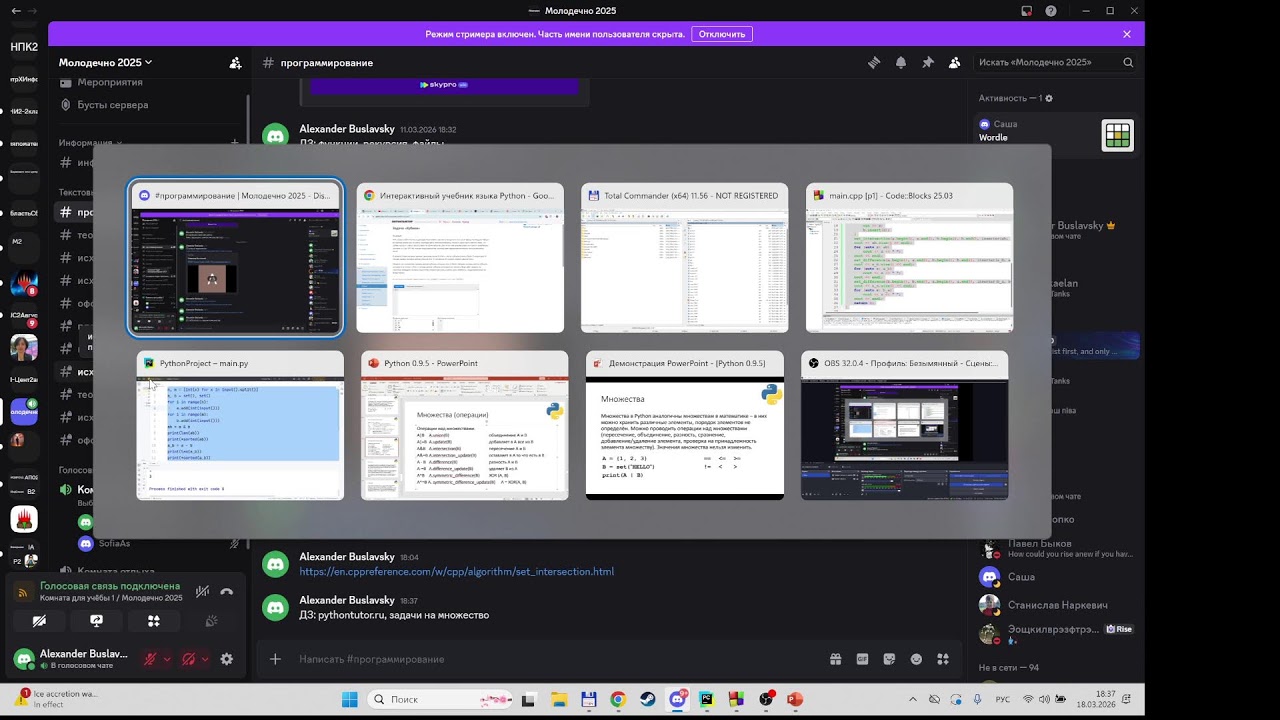Open Google Chrome from the taskbar
Image resolution: width=1280 pixels, height=720 pixels.
pos(618,699)
